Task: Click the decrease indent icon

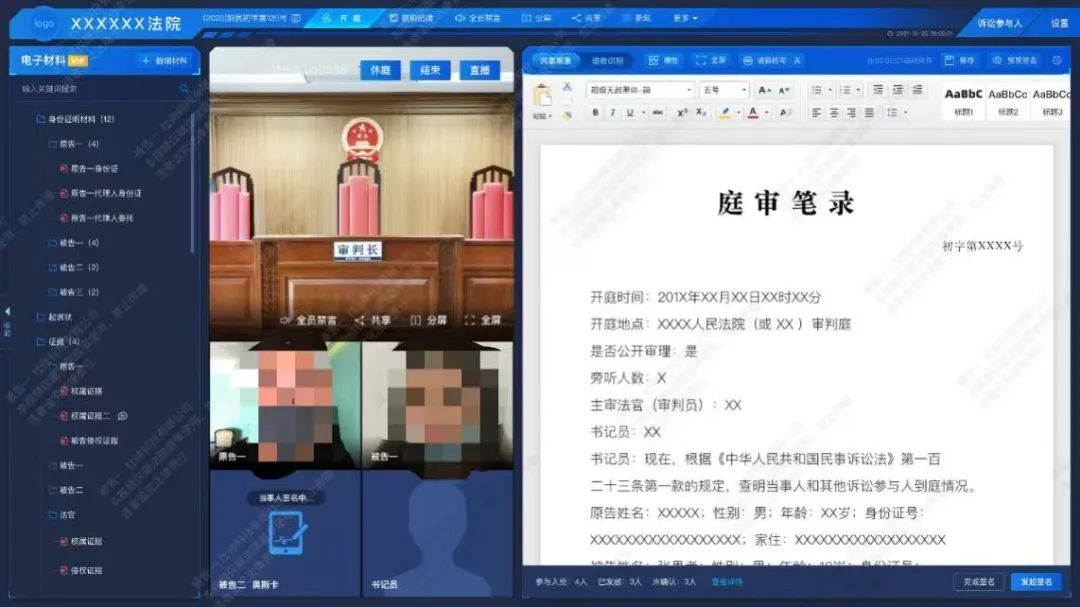Action: point(878,90)
